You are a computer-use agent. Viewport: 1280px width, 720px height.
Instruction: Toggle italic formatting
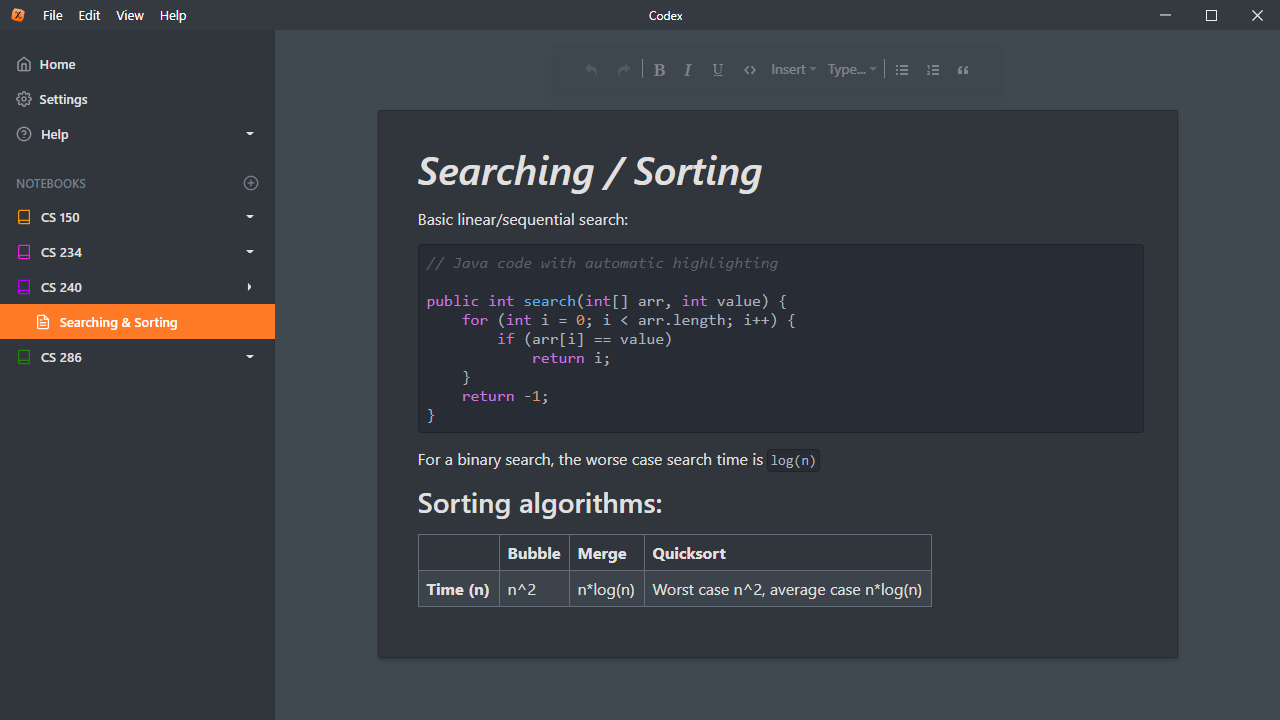coord(688,70)
